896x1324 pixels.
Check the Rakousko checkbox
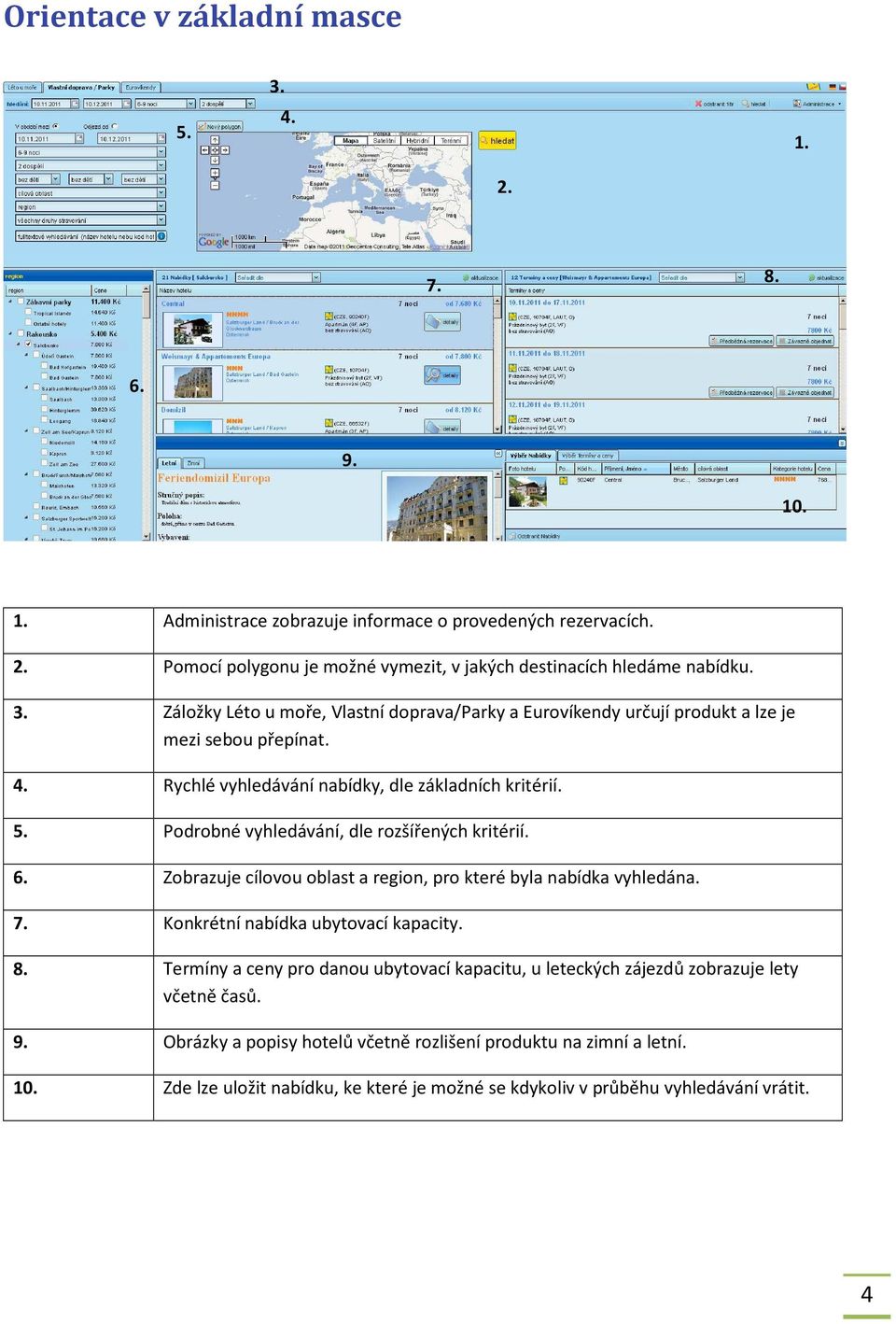tap(21, 334)
